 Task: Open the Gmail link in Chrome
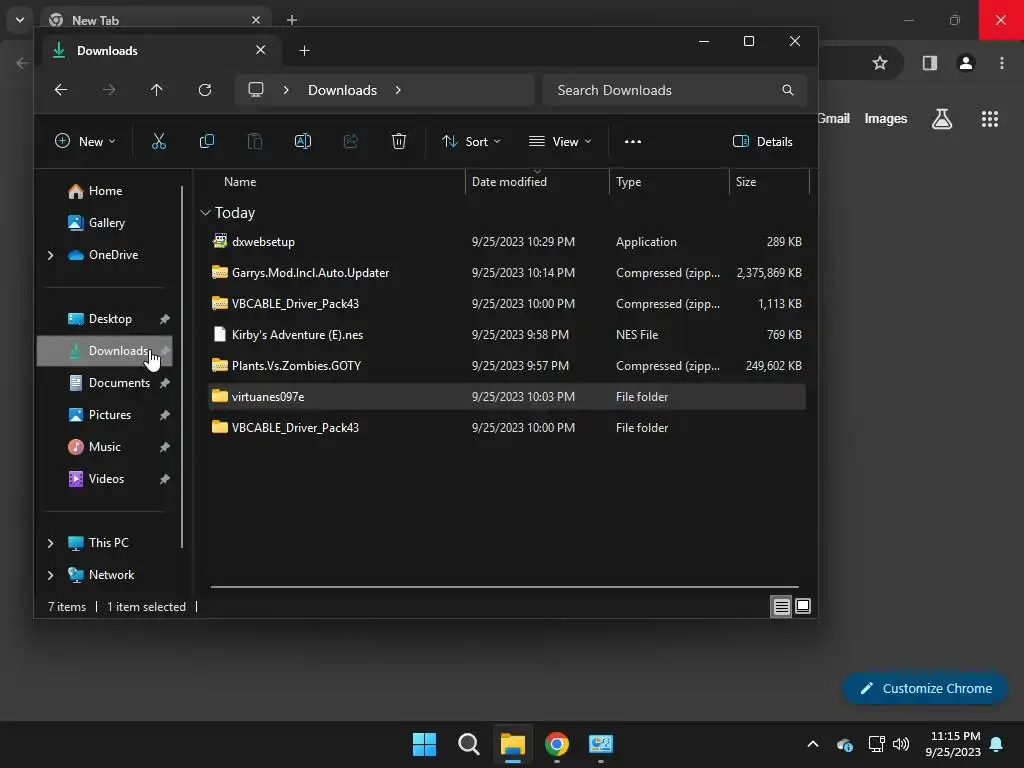[x=834, y=118]
